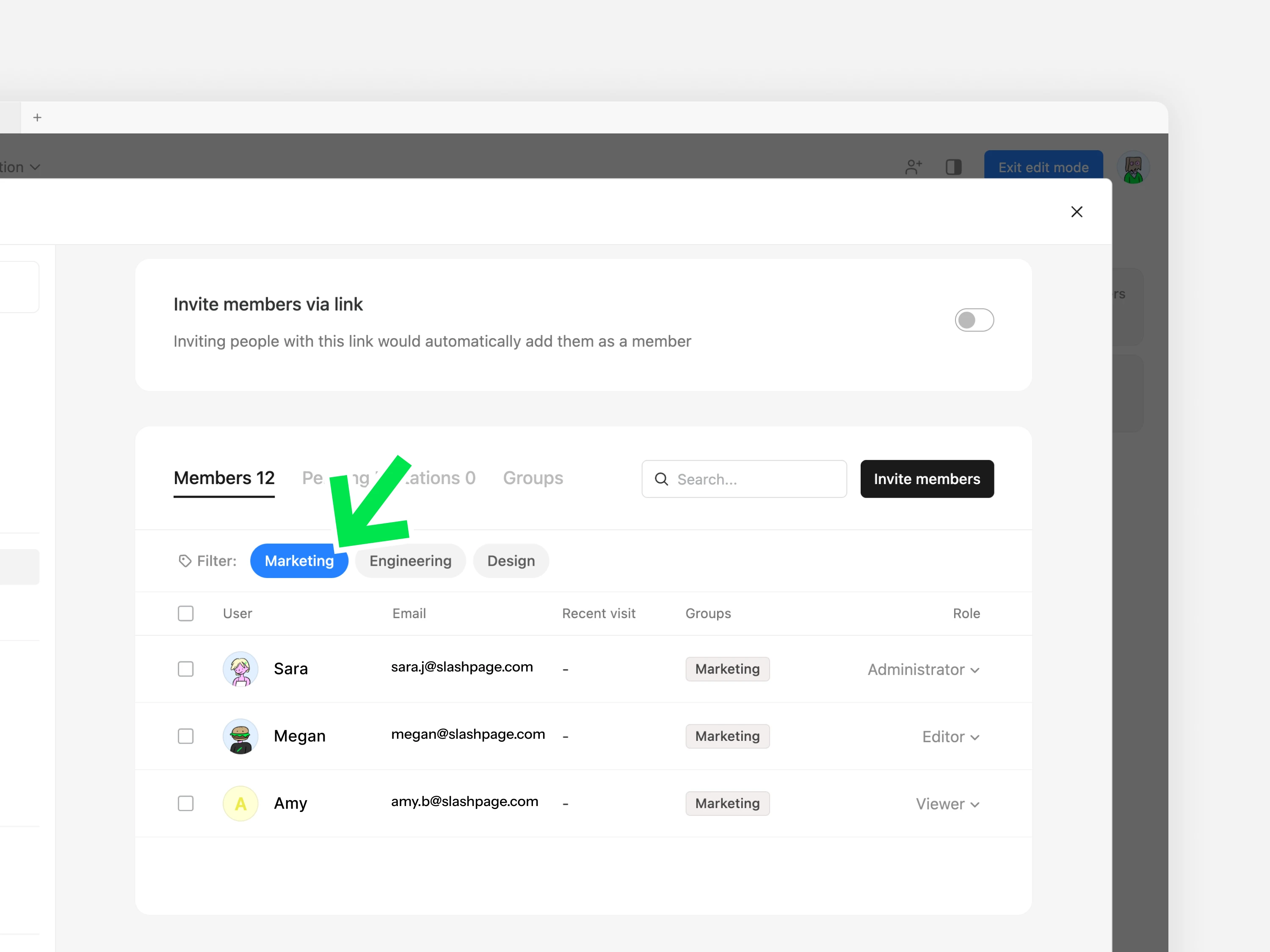Open the profile avatar menu

[x=1133, y=168]
